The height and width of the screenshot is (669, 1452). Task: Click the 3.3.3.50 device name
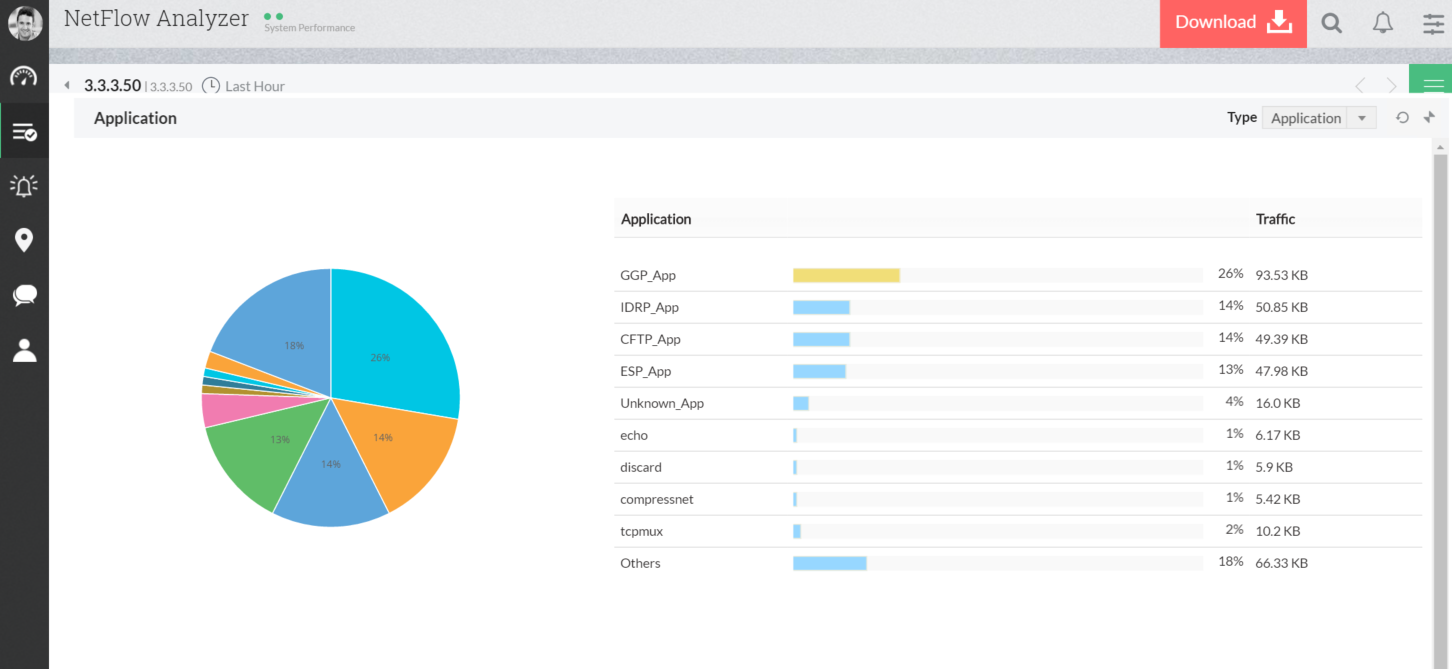[112, 86]
